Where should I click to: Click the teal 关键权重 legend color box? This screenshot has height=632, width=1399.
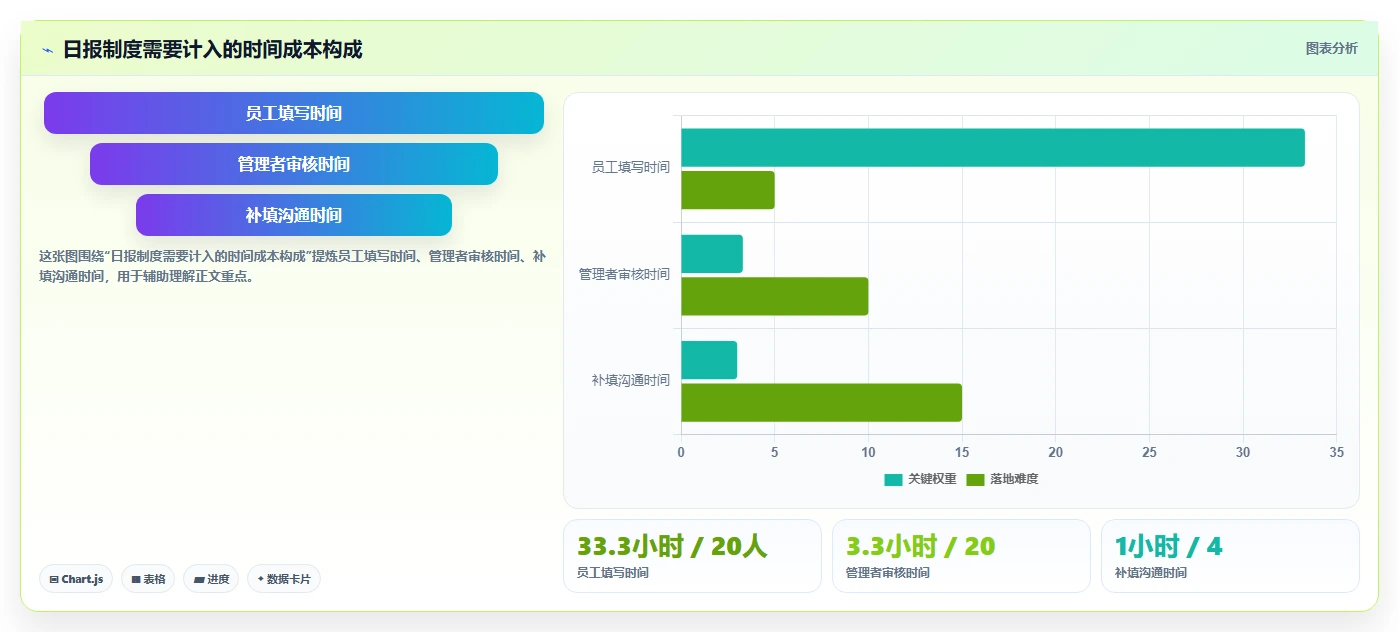893,480
